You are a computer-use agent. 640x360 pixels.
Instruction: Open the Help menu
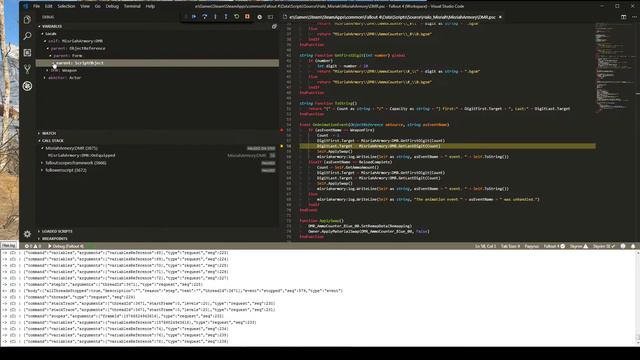(x=150, y=6)
